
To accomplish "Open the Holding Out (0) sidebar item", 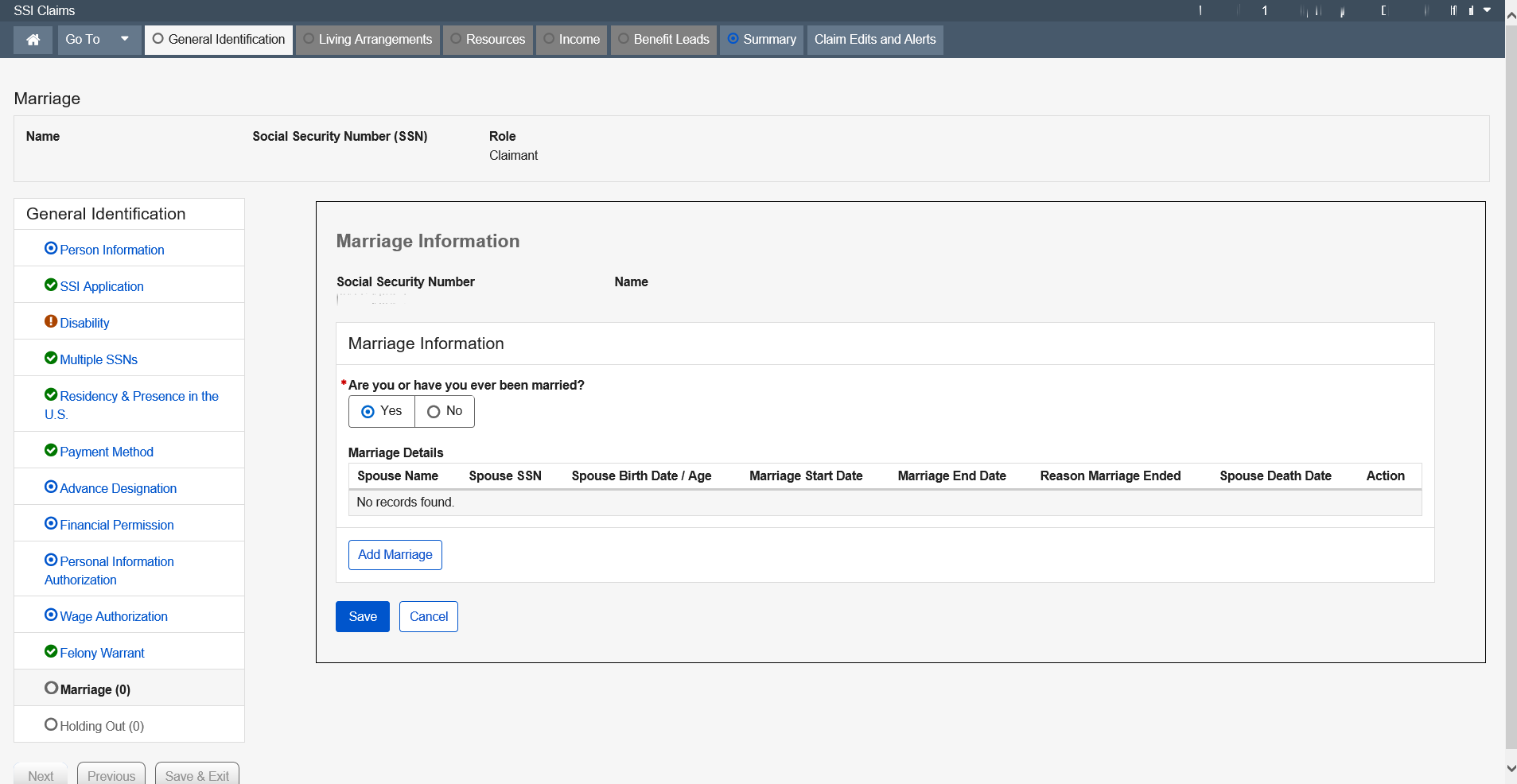I will point(102,726).
